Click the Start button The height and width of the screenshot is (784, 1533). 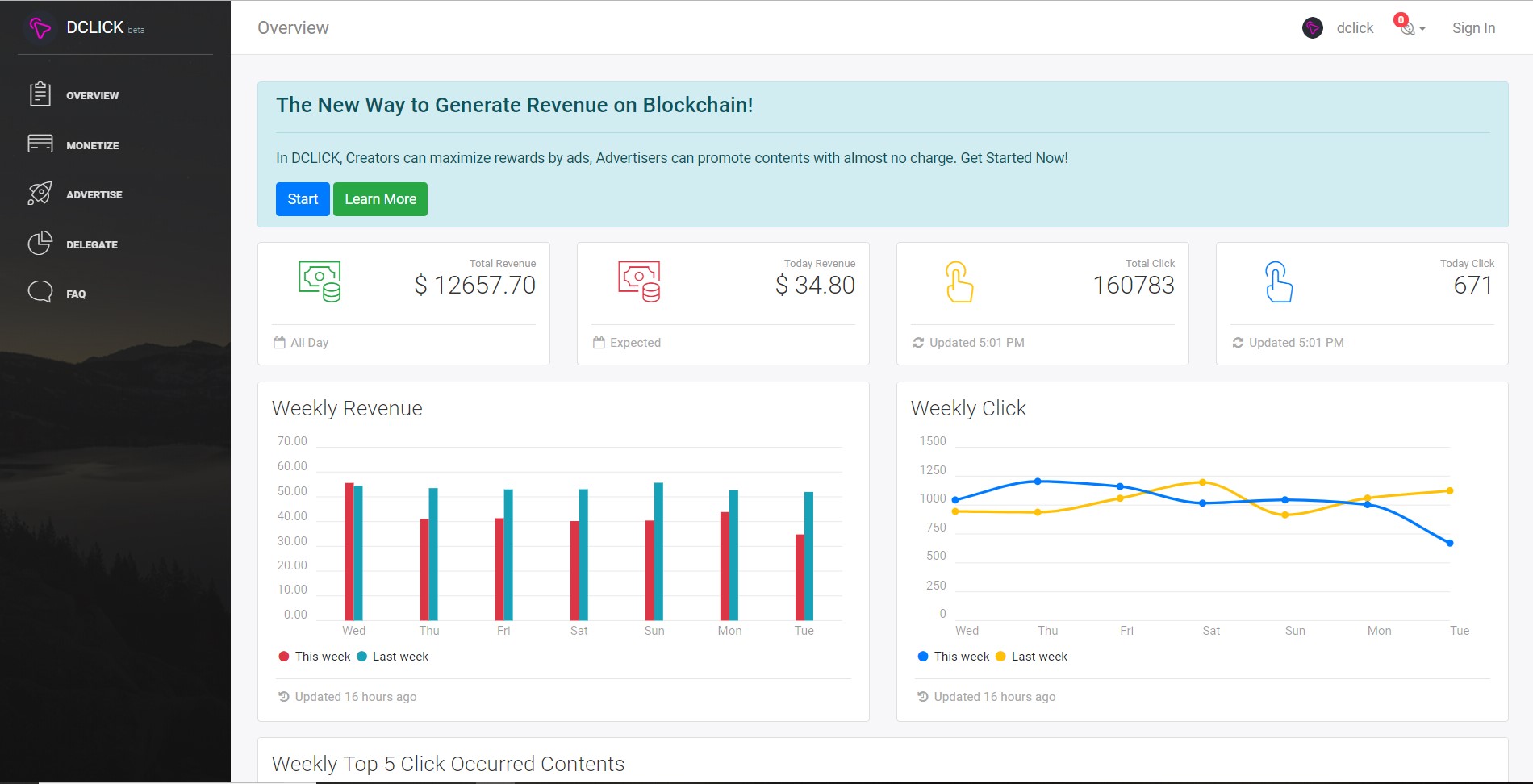coord(303,199)
